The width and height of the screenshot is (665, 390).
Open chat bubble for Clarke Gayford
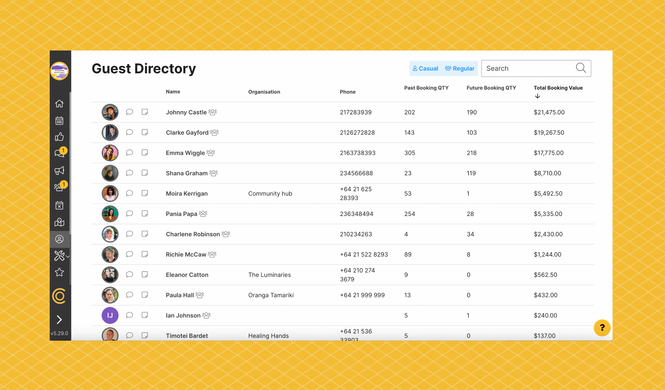point(129,132)
